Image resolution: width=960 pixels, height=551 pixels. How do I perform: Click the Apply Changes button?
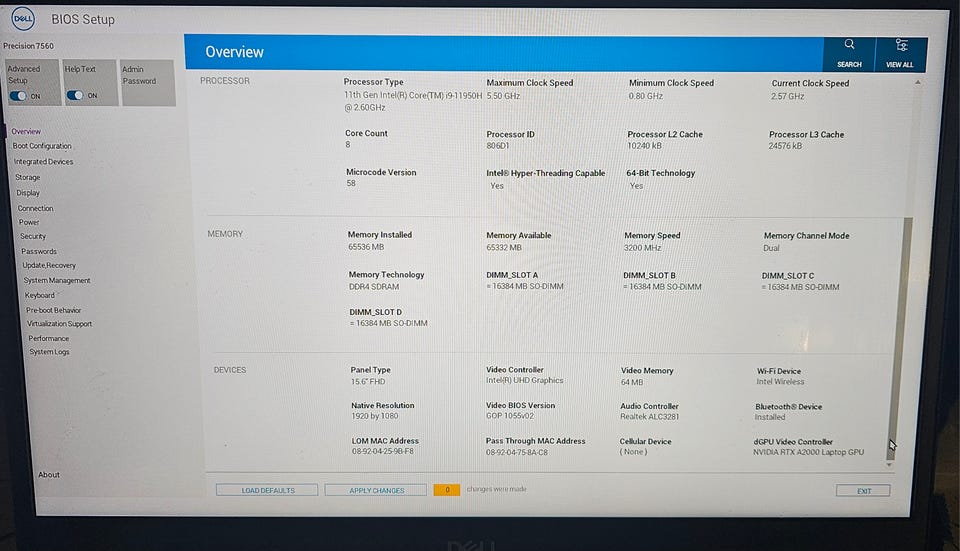(x=376, y=490)
